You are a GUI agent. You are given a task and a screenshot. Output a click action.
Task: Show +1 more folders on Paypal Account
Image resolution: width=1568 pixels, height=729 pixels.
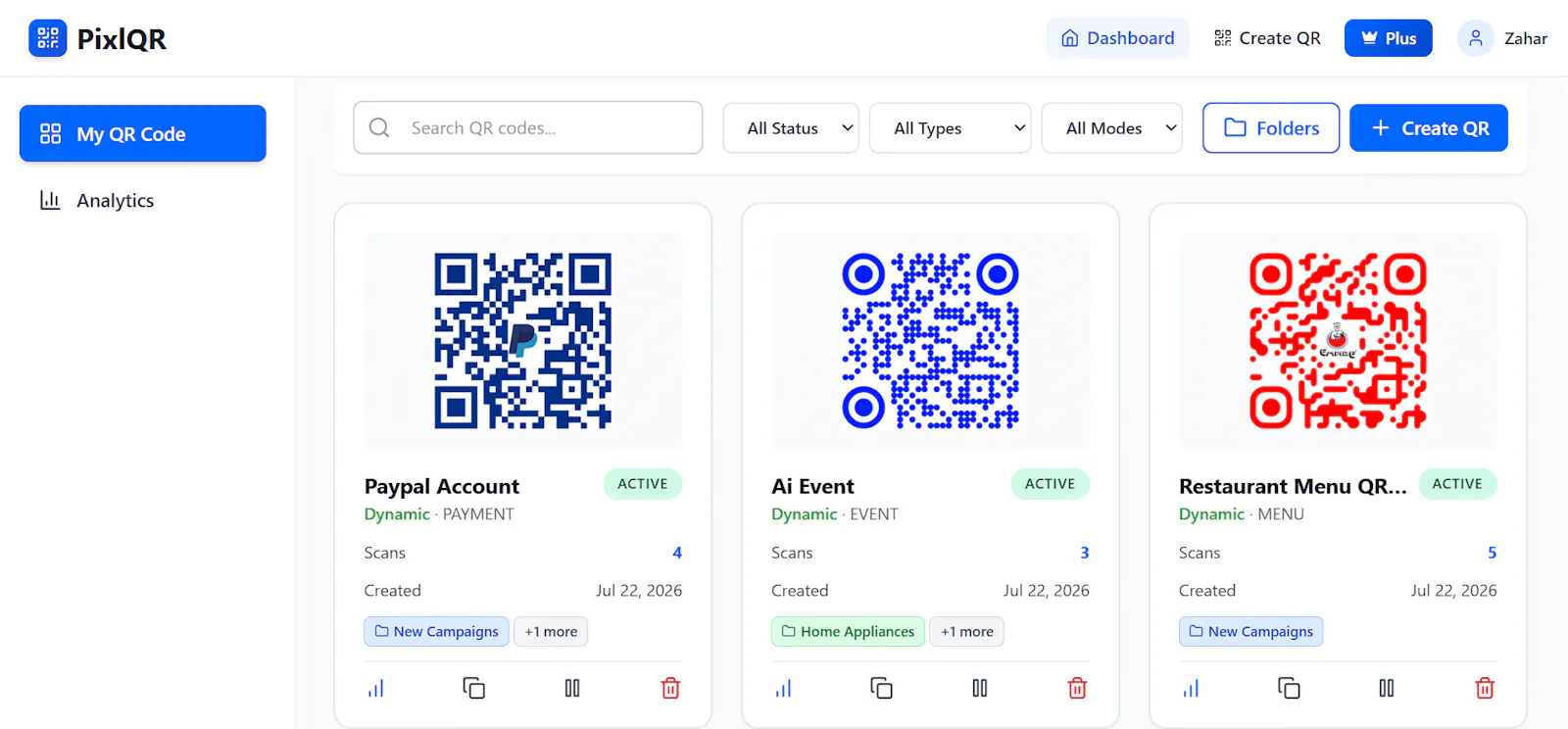click(x=551, y=632)
